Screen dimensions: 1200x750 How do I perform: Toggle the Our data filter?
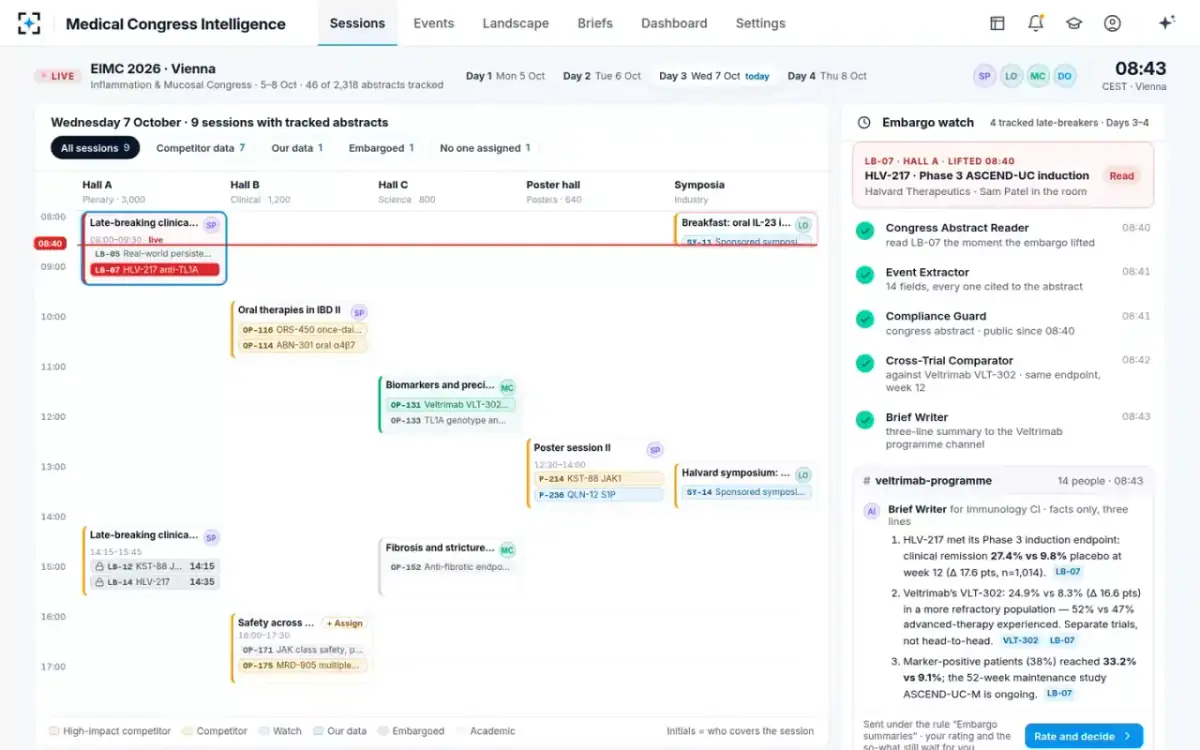(297, 148)
